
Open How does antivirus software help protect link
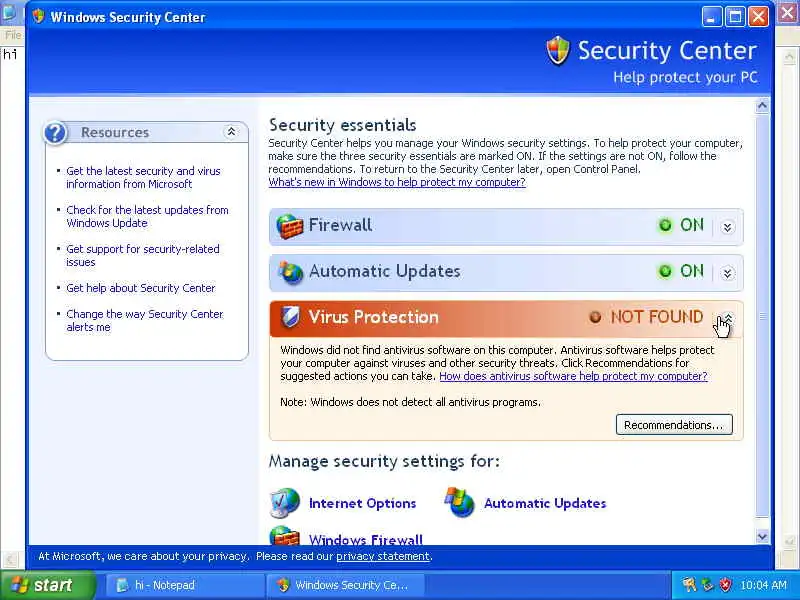(573, 376)
